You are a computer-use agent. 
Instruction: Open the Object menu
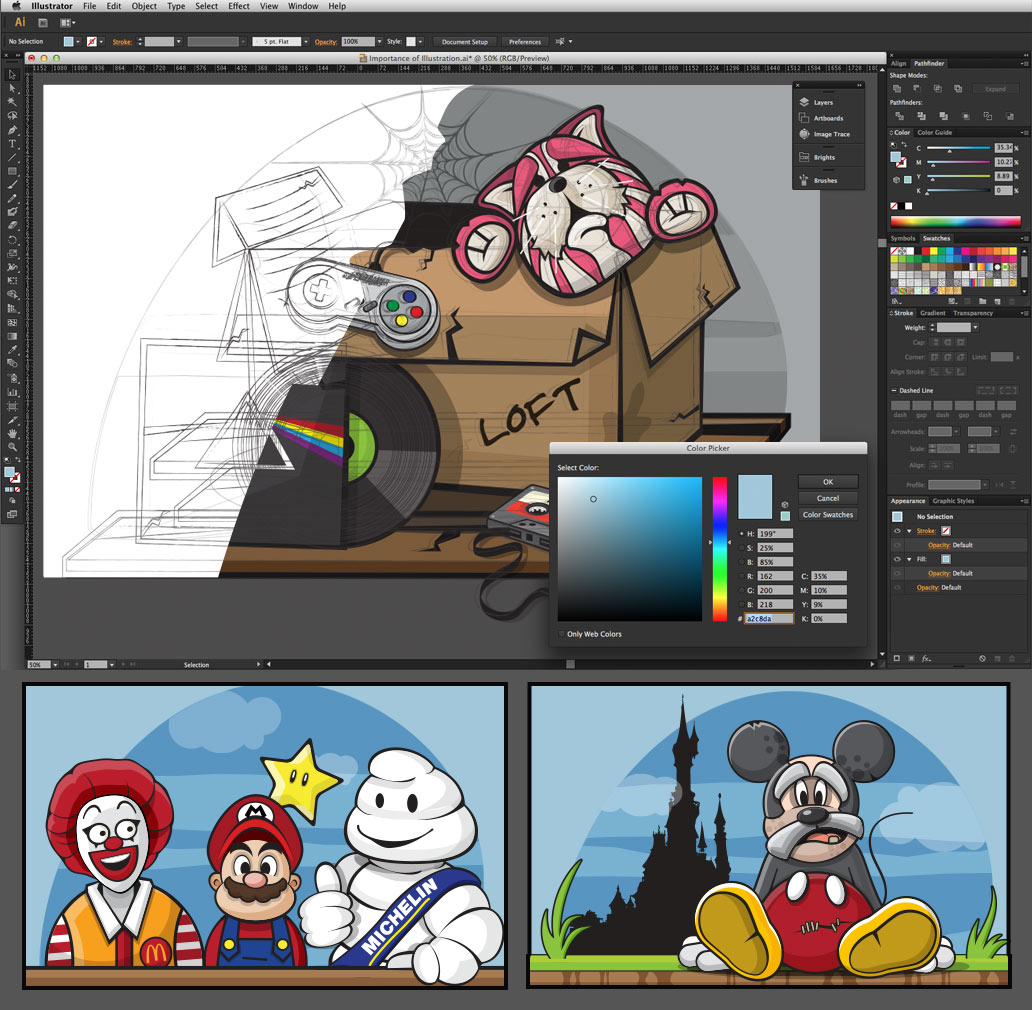pyautogui.click(x=144, y=6)
